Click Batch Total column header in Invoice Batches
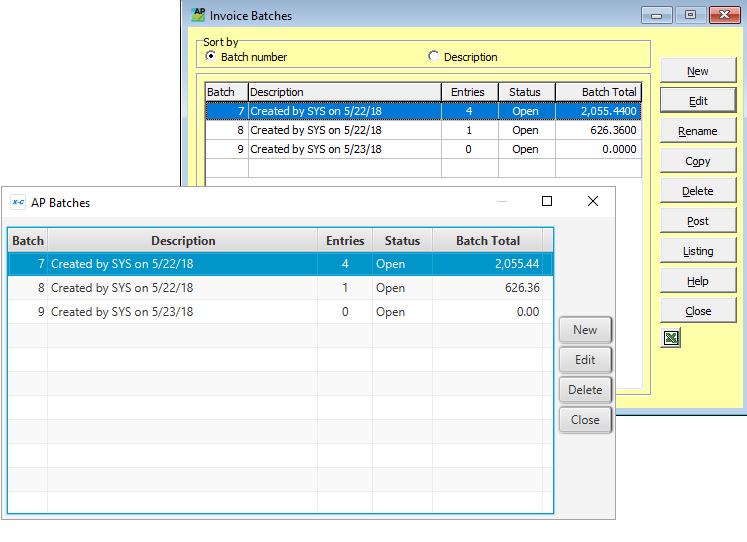 pos(598,92)
